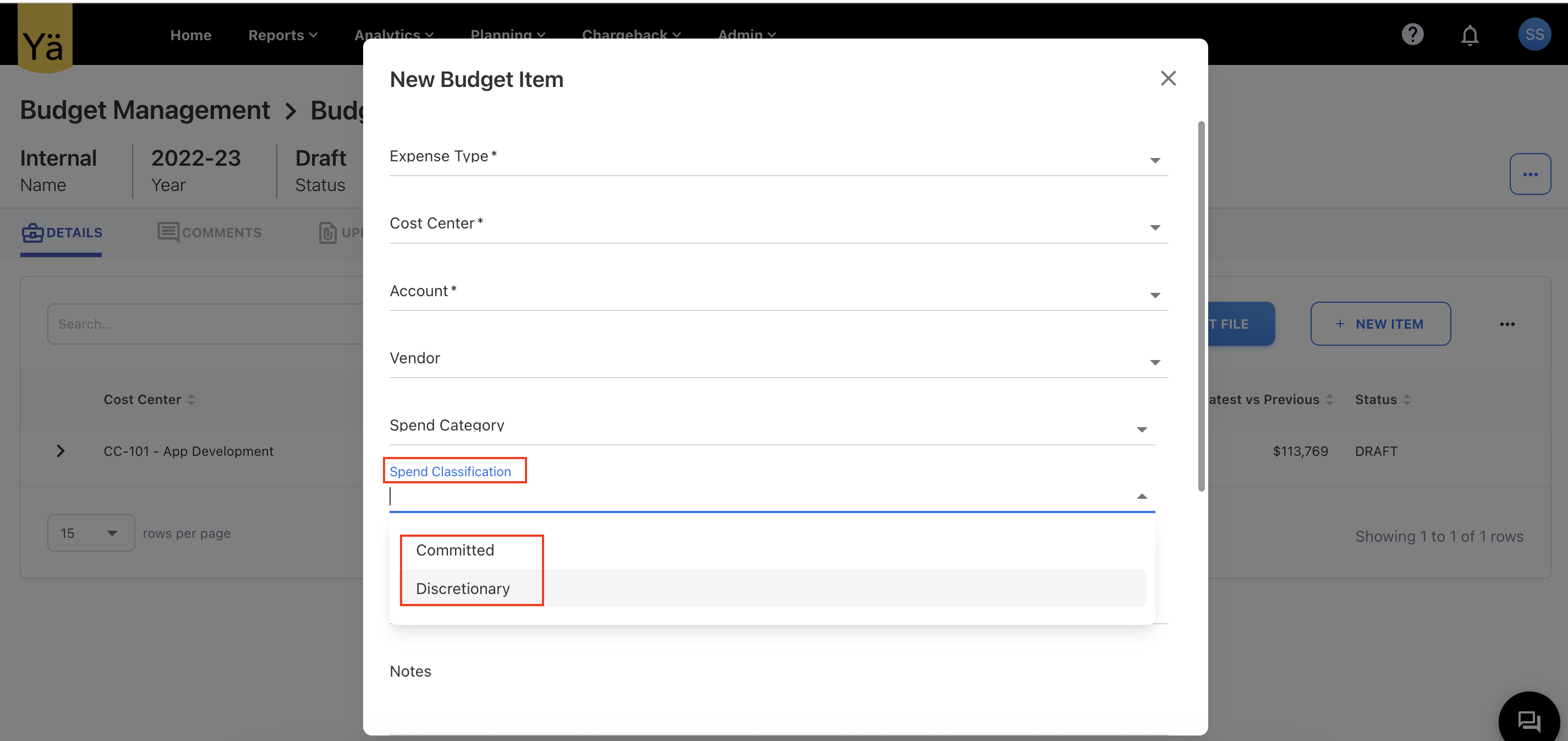This screenshot has width=1568, height=741.
Task: Open the Vendor dropdown
Action: (x=1154, y=362)
